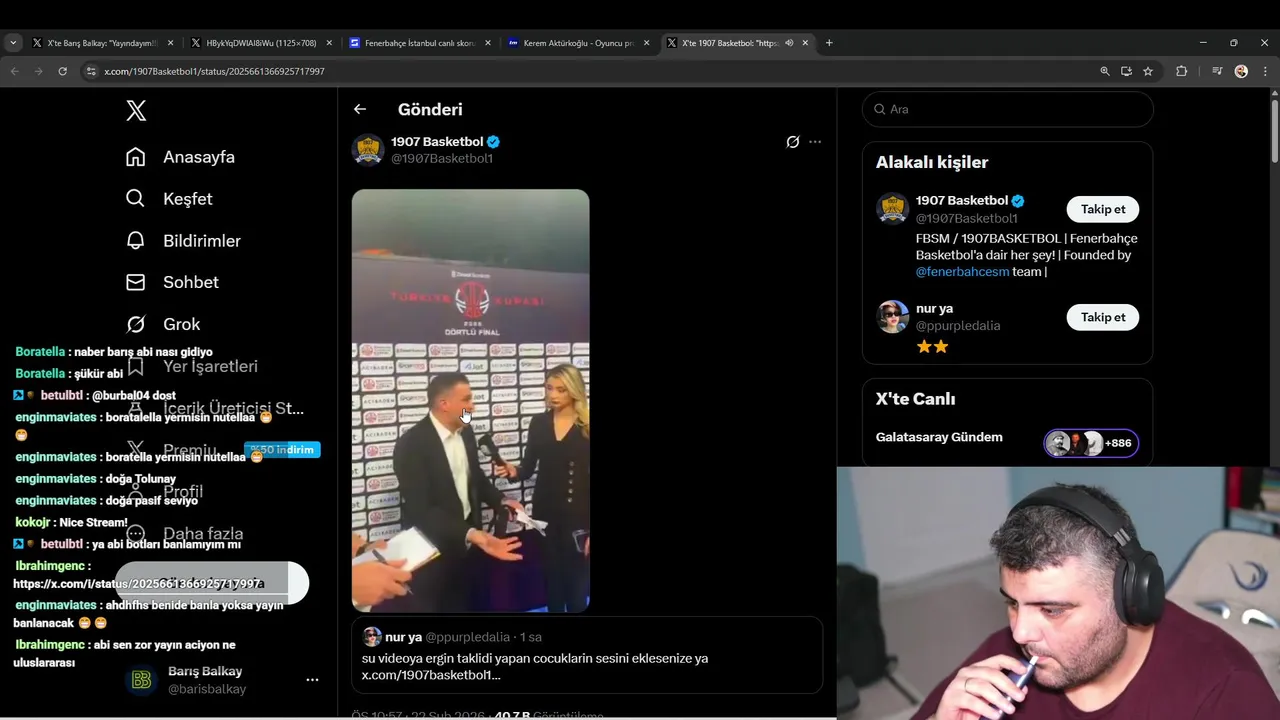Open Sohbet messages
Image resolution: width=1280 pixels, height=720 pixels.
pyautogui.click(x=191, y=282)
